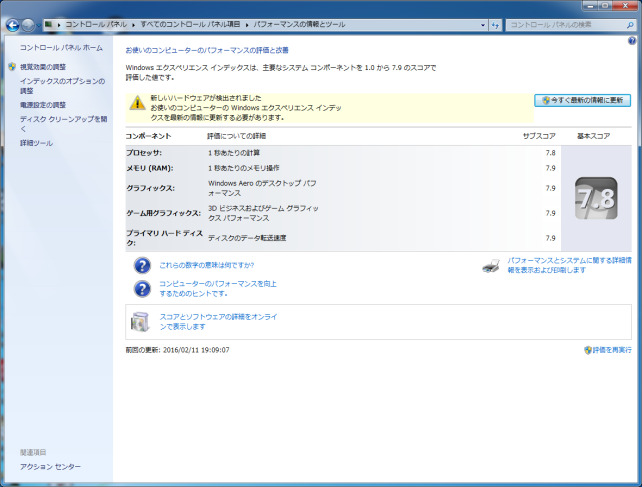
Task: Click the プロセッサ: component label
Action: click(144, 153)
